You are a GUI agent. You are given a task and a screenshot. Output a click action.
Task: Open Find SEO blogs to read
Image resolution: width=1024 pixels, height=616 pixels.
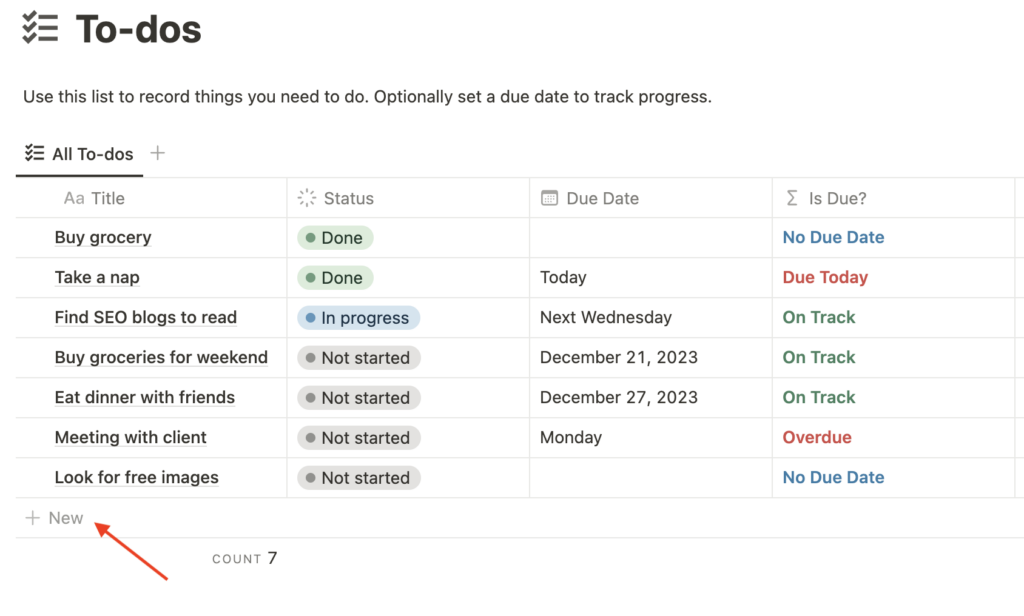pyautogui.click(x=146, y=318)
